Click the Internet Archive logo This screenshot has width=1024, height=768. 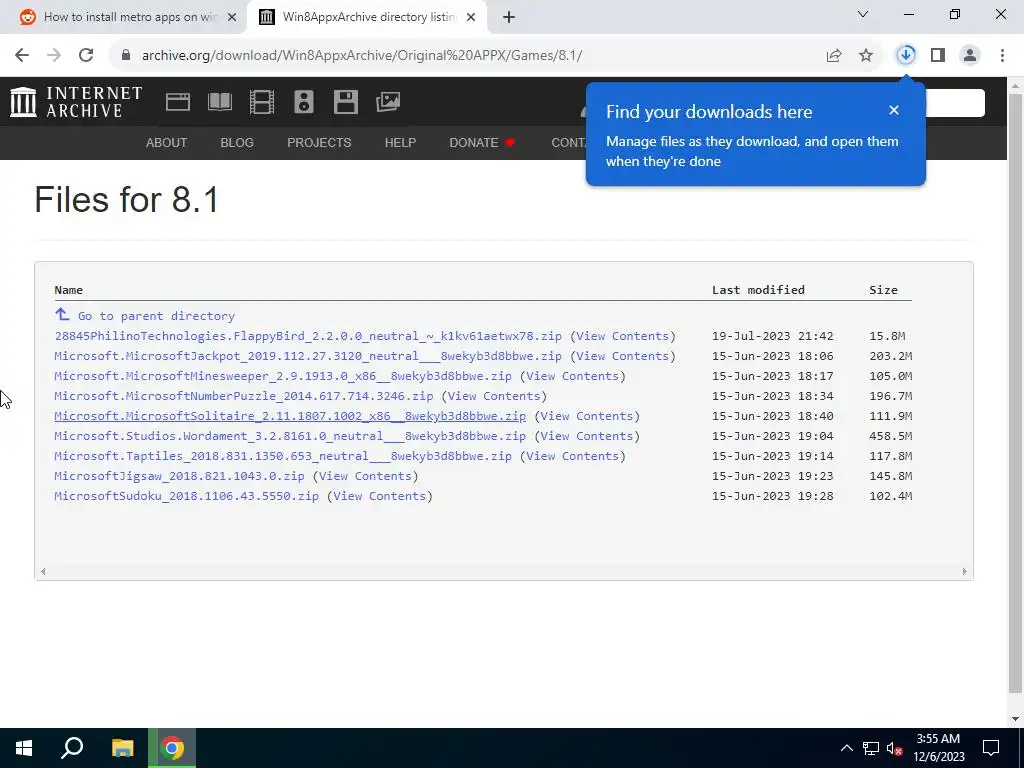(76, 102)
